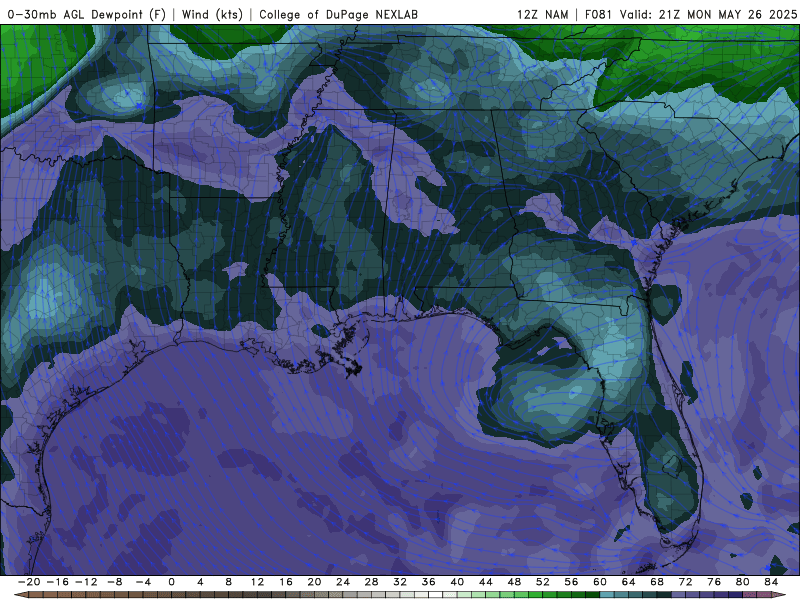
Task: Click the 36 legend label
Action: (429, 582)
